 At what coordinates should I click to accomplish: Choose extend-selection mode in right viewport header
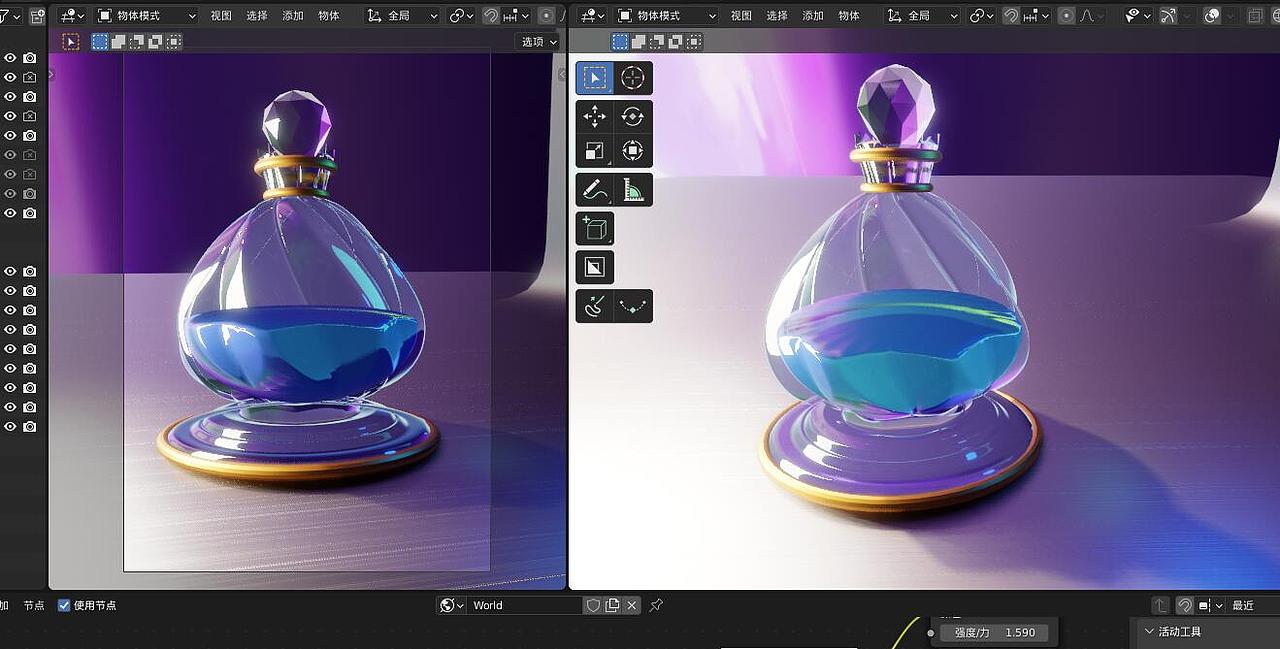tap(638, 42)
